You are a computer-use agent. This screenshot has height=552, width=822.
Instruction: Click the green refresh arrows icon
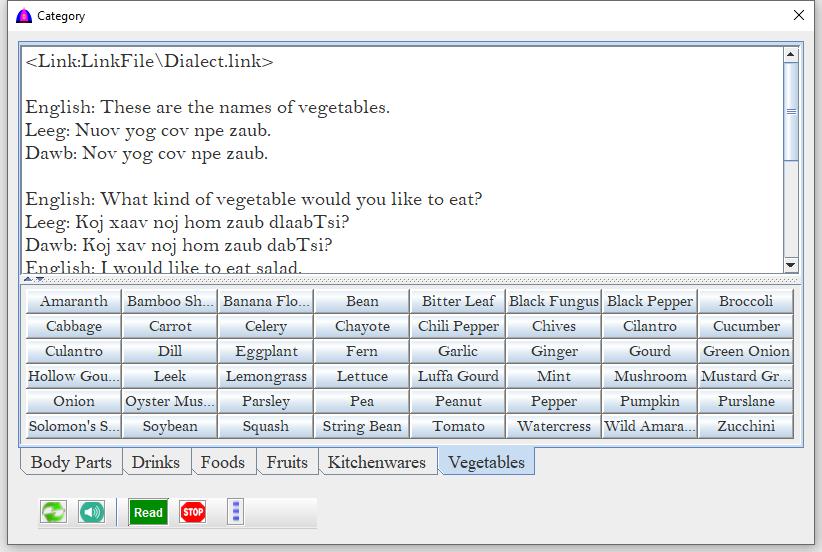pos(53,512)
